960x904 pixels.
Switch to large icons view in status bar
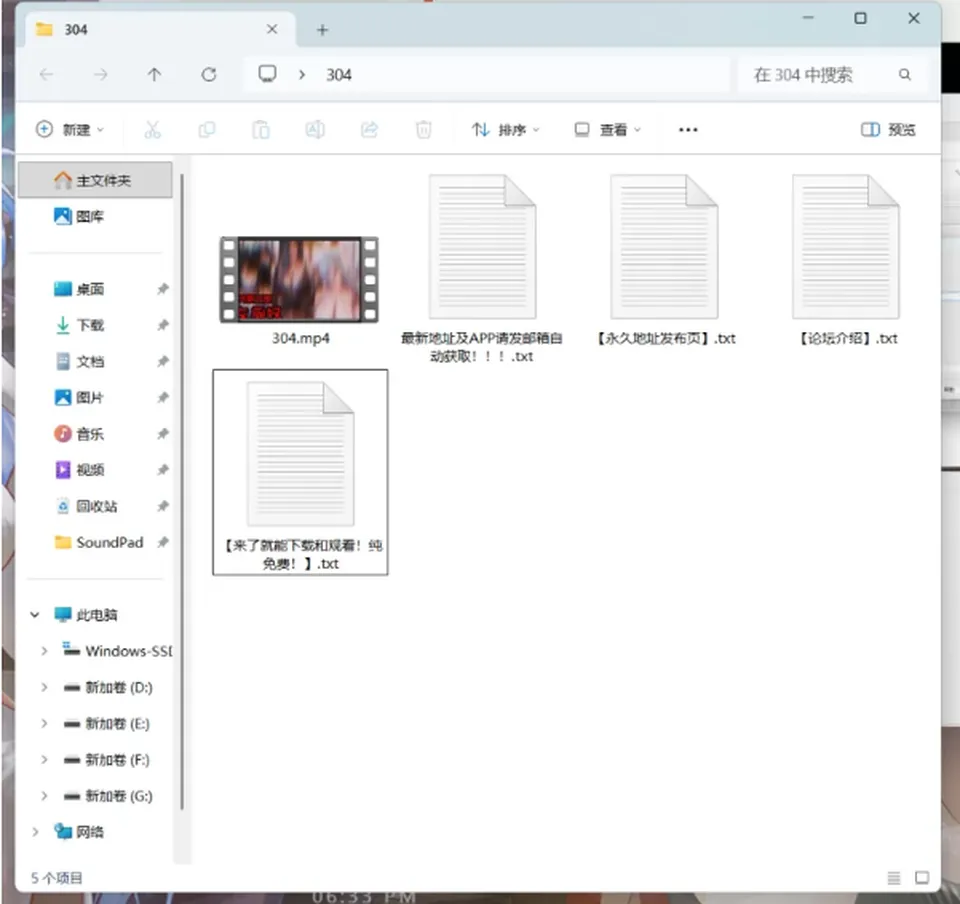[x=922, y=878]
